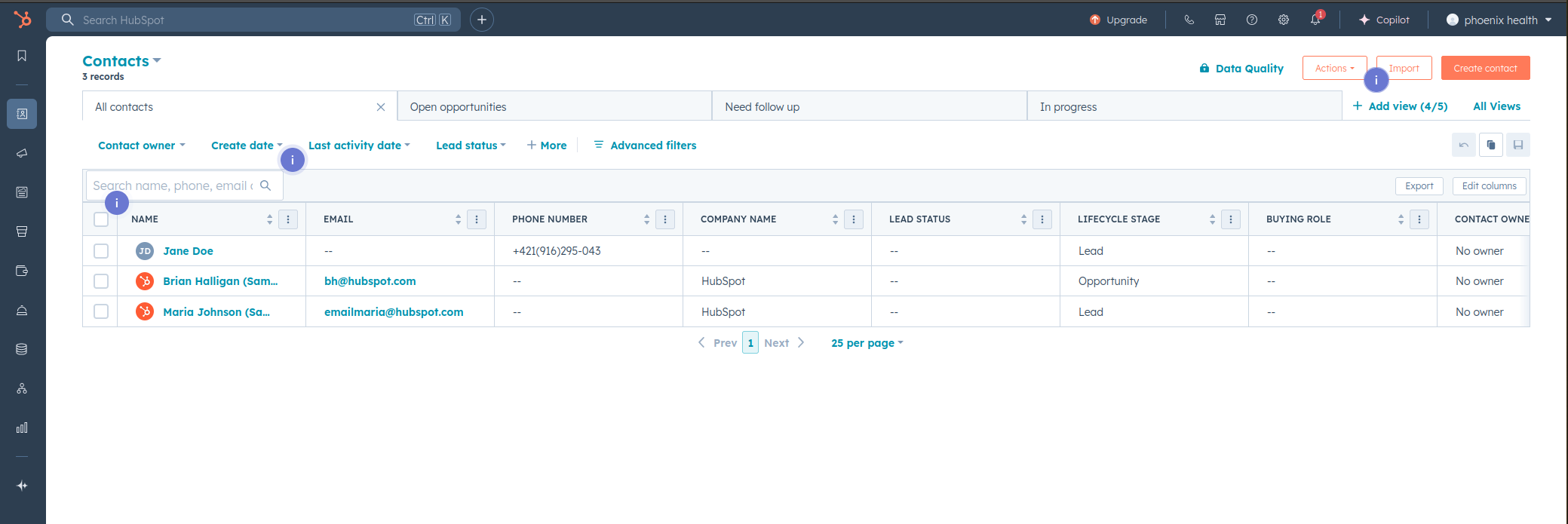Screen dimensions: 1568x524
Task: Change the 25 per page setting
Action: click(867, 343)
